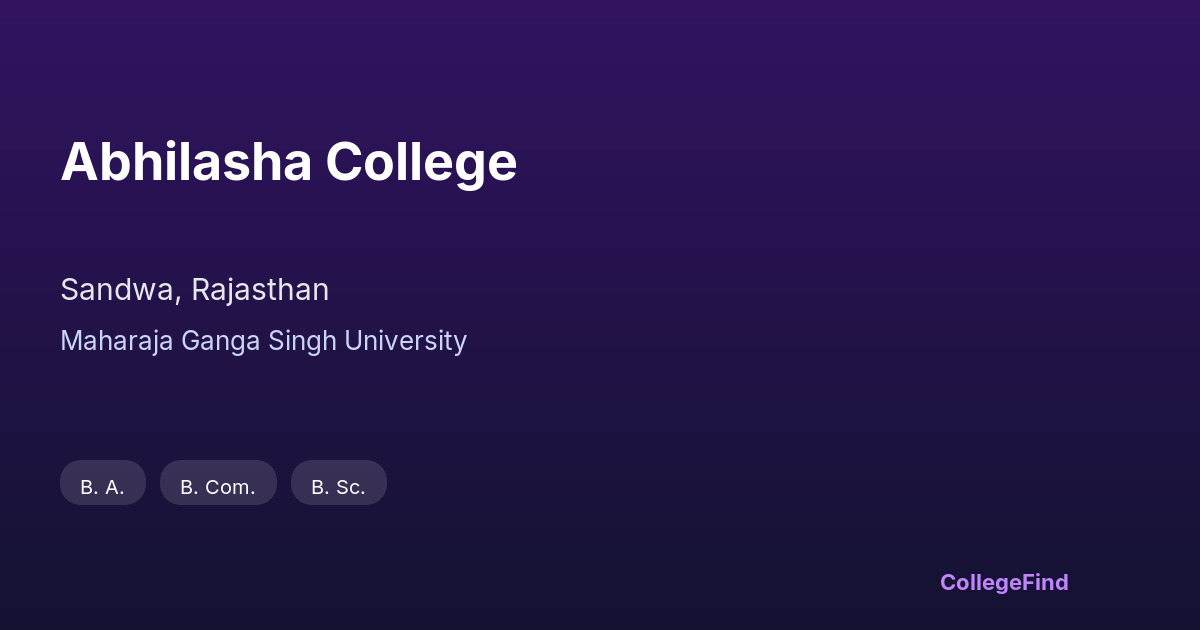Click the "Com." text in the middle tag

click(x=231, y=487)
